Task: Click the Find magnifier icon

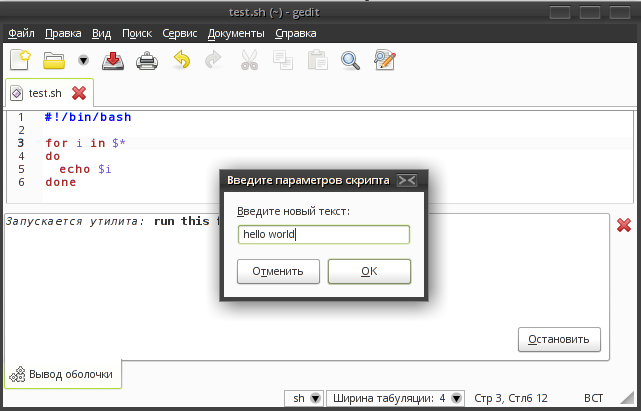Action: point(351,61)
